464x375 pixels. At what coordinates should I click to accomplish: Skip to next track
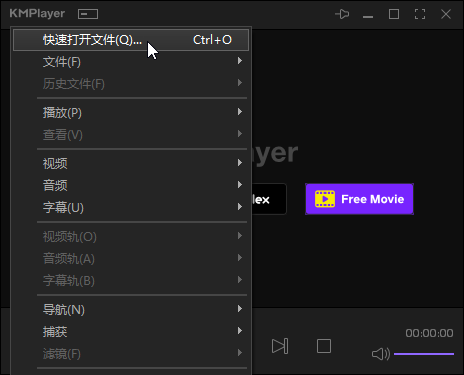(280, 346)
